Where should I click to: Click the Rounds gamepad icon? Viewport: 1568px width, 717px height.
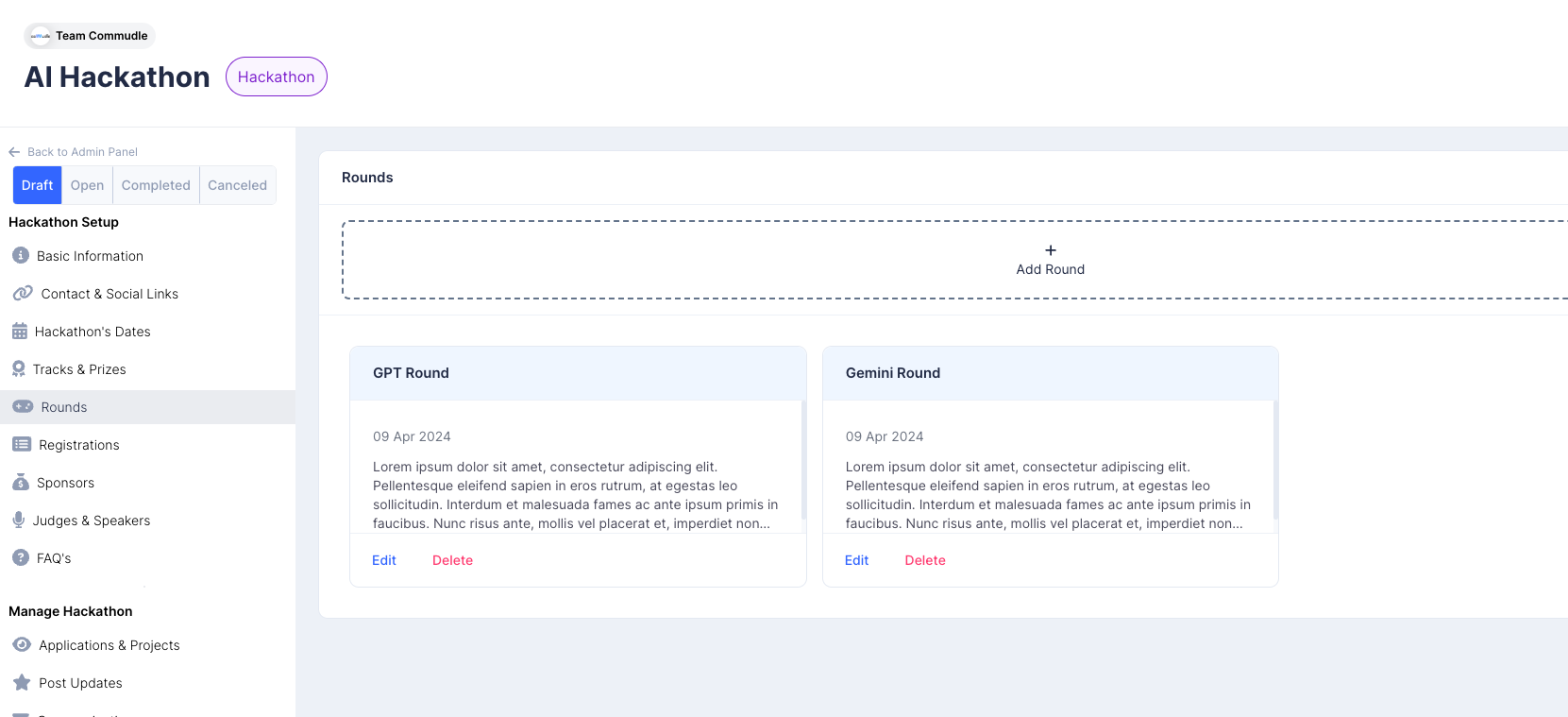click(23, 407)
